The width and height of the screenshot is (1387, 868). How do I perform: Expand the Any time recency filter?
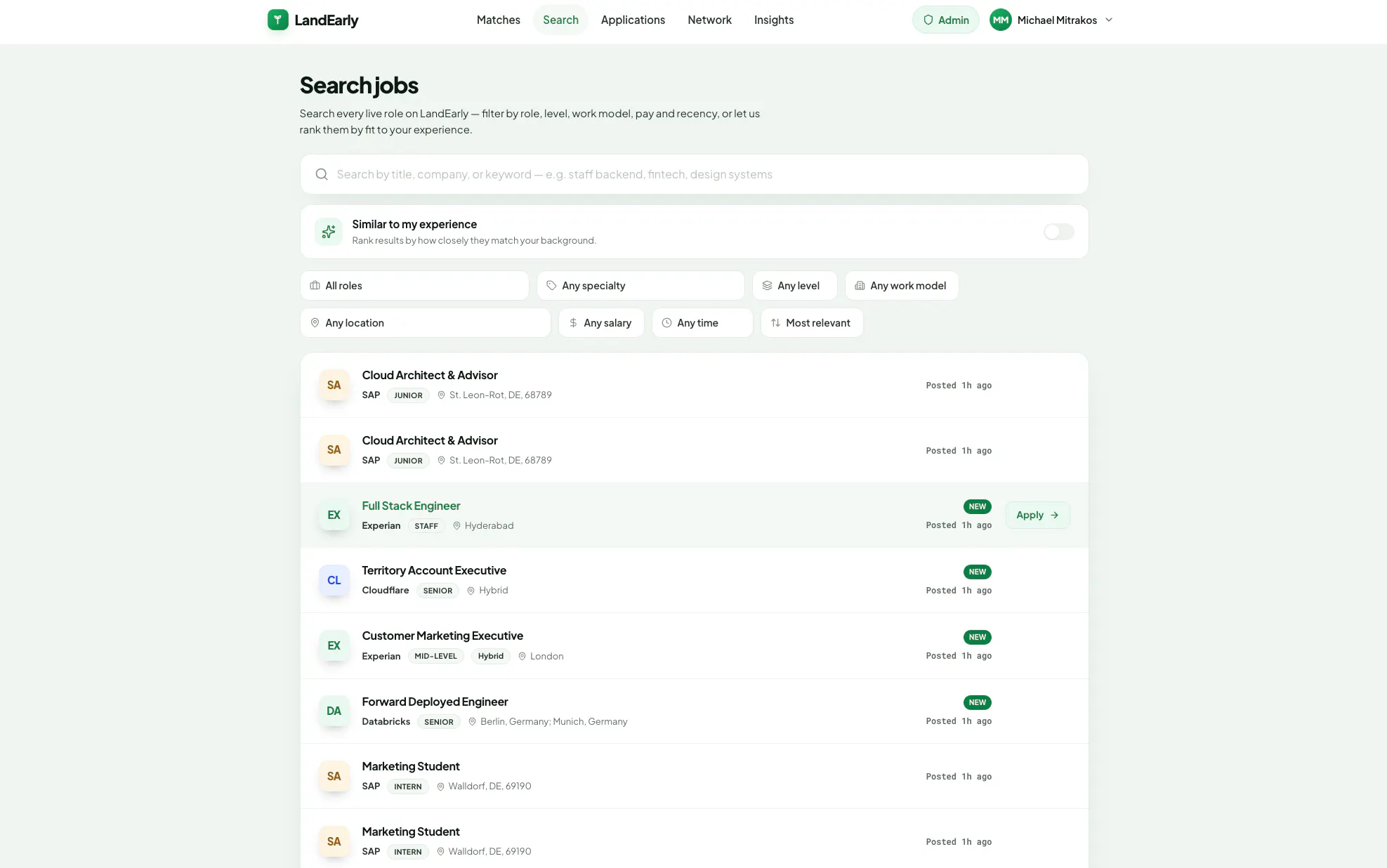[x=702, y=323]
